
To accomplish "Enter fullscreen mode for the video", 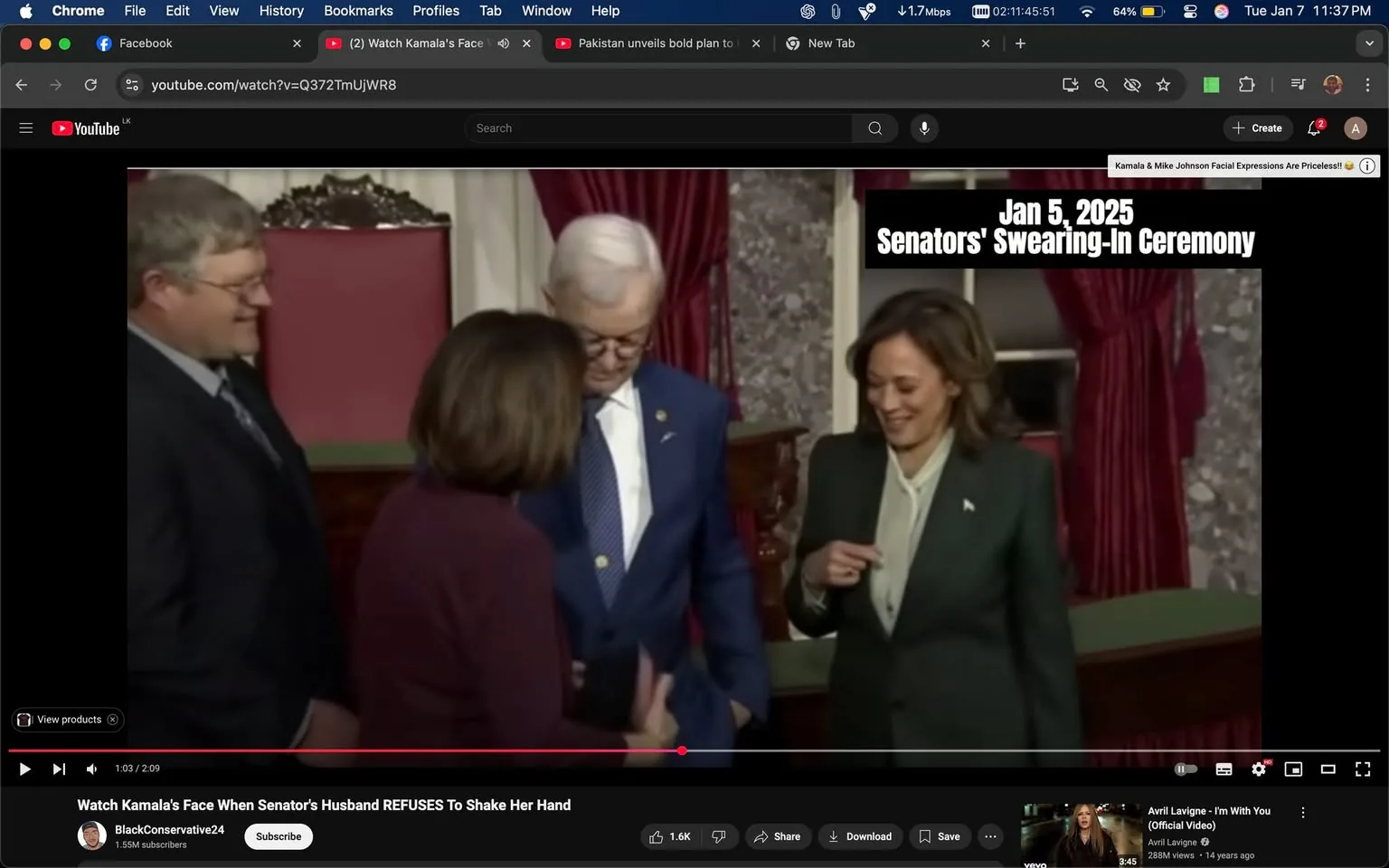I will click(1363, 769).
